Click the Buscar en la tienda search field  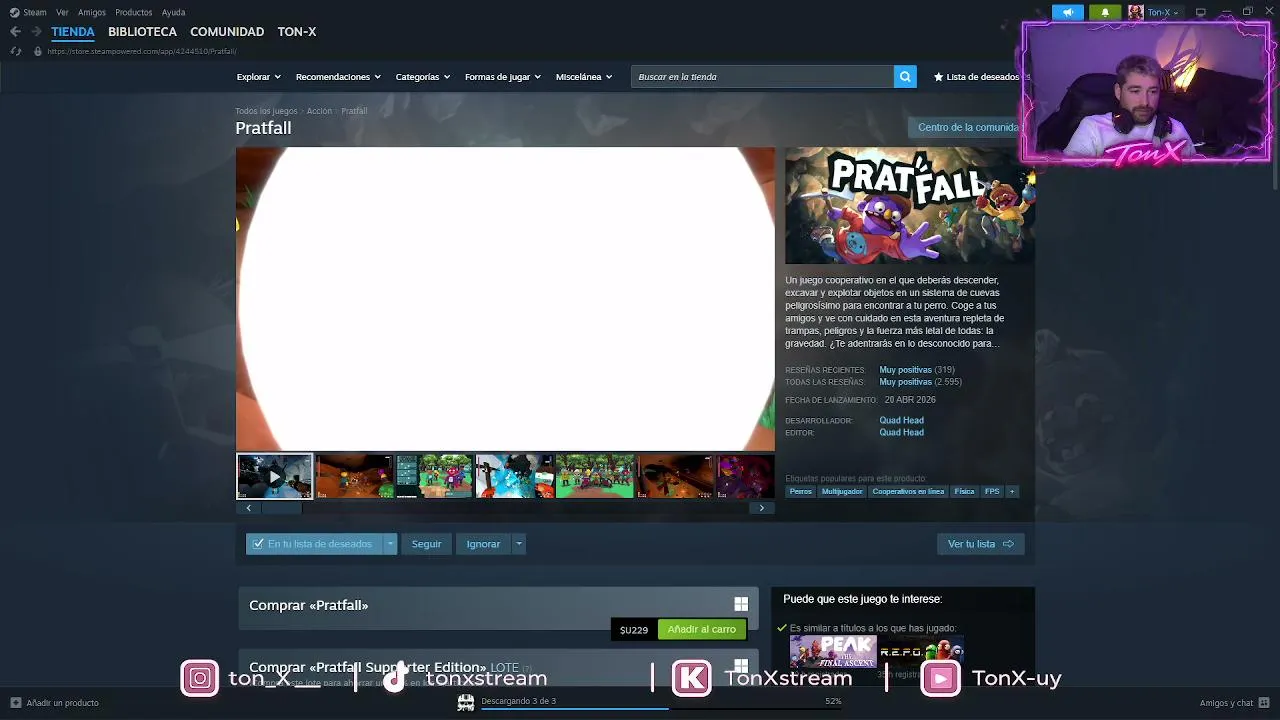click(762, 77)
